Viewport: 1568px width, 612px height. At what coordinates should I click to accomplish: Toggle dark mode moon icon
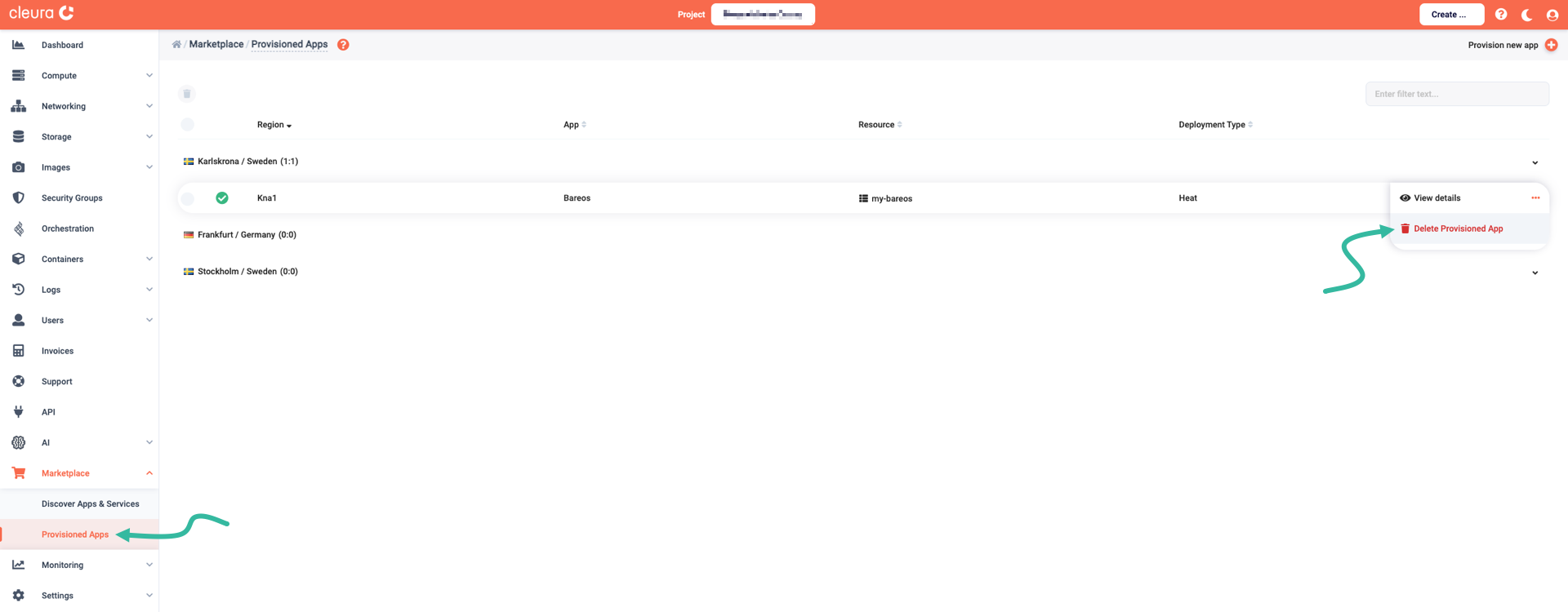coord(1526,15)
